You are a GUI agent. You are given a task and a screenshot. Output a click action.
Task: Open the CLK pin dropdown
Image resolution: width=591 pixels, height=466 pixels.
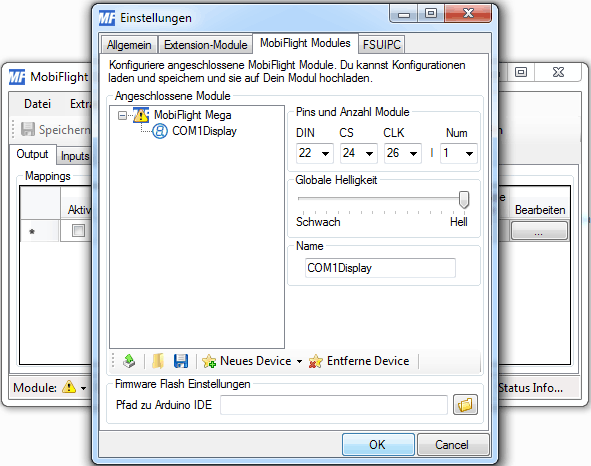click(413, 153)
